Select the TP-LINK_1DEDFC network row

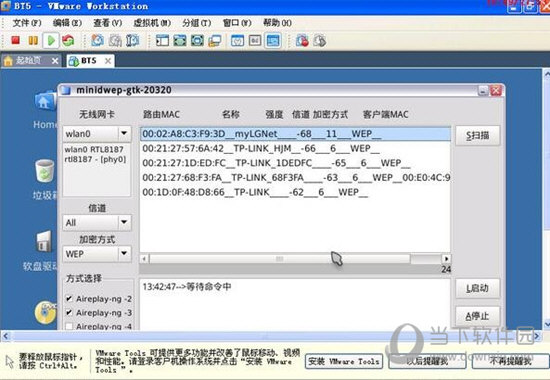tap(295, 163)
